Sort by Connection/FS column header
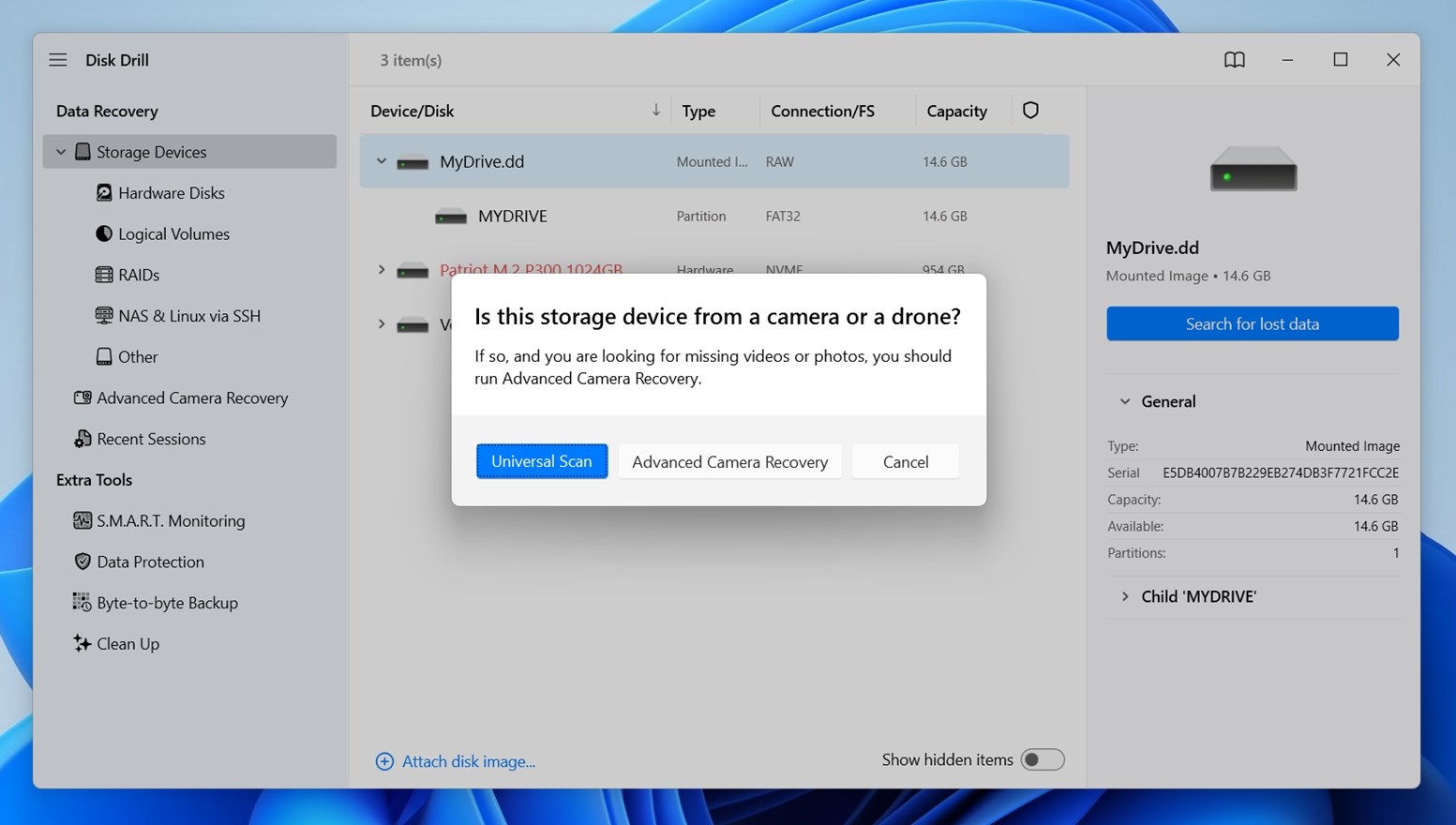 pos(822,111)
